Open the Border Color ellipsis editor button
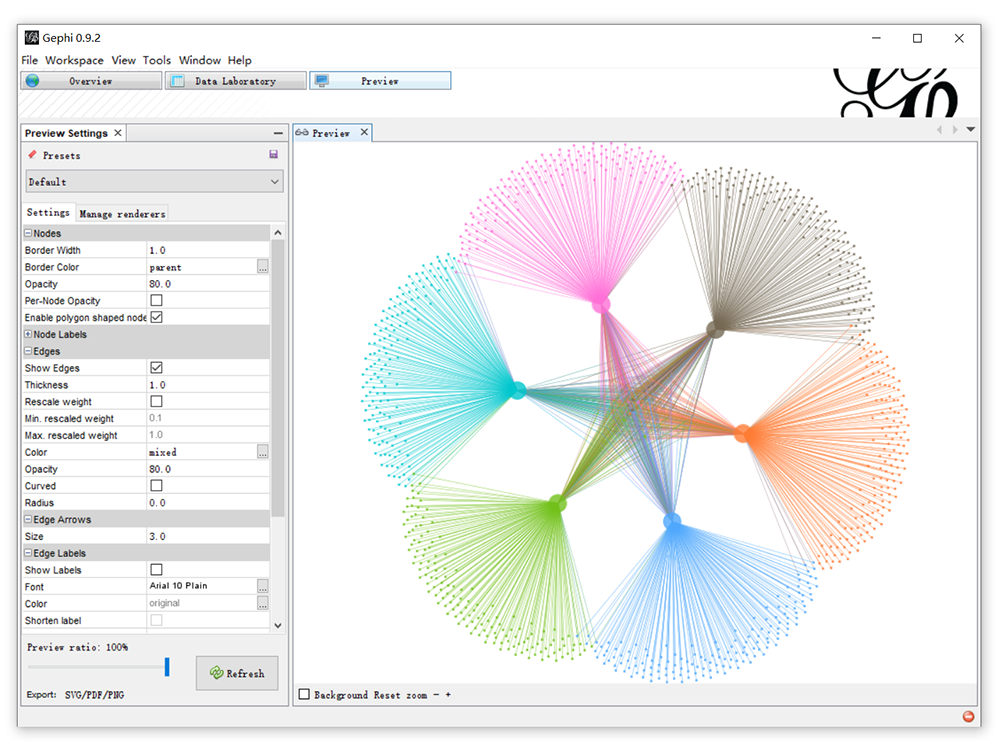Viewport: 1001px width, 751px height. [262, 267]
